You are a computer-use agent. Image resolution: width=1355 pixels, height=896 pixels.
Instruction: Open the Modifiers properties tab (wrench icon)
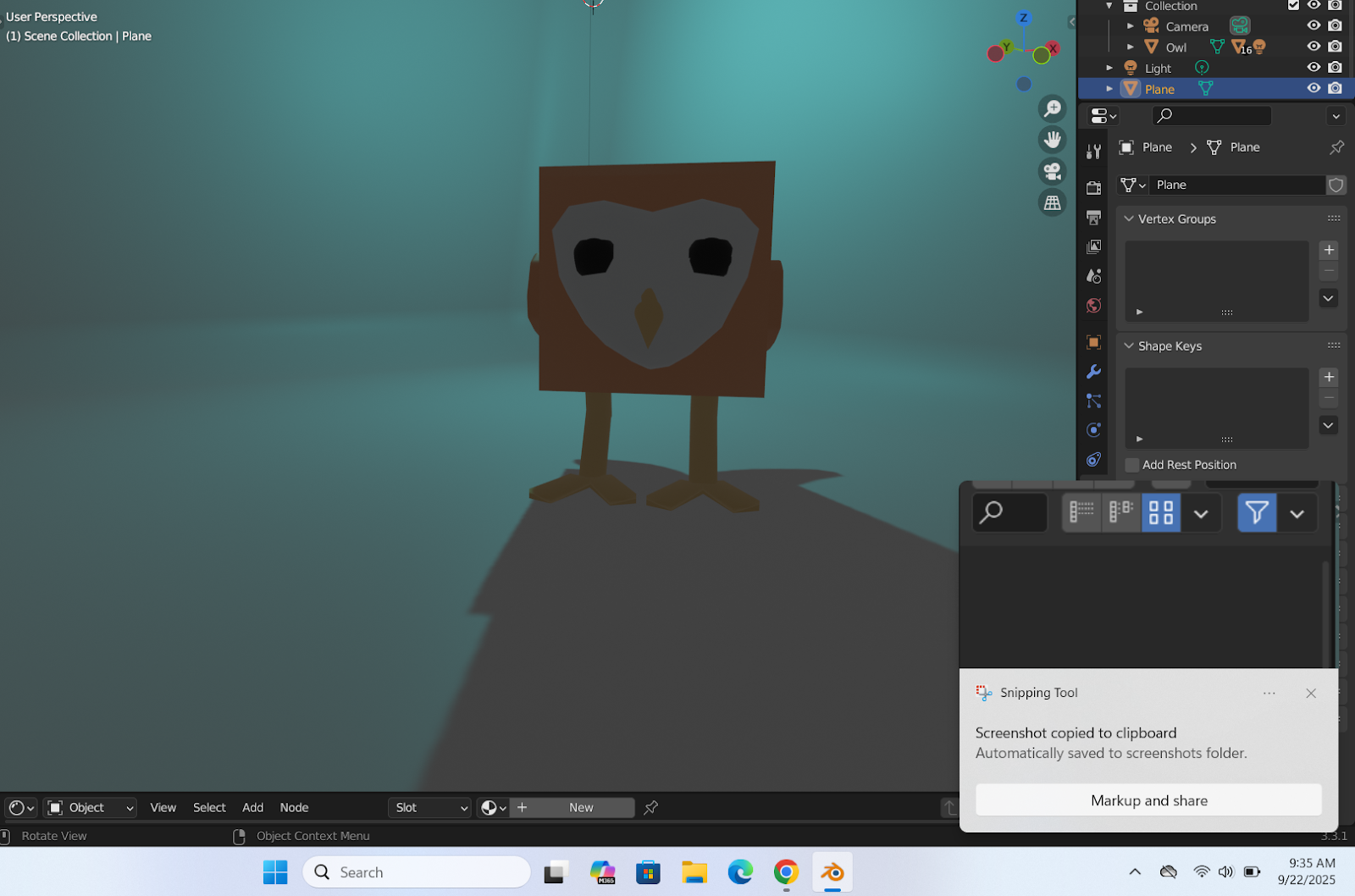coord(1093,372)
